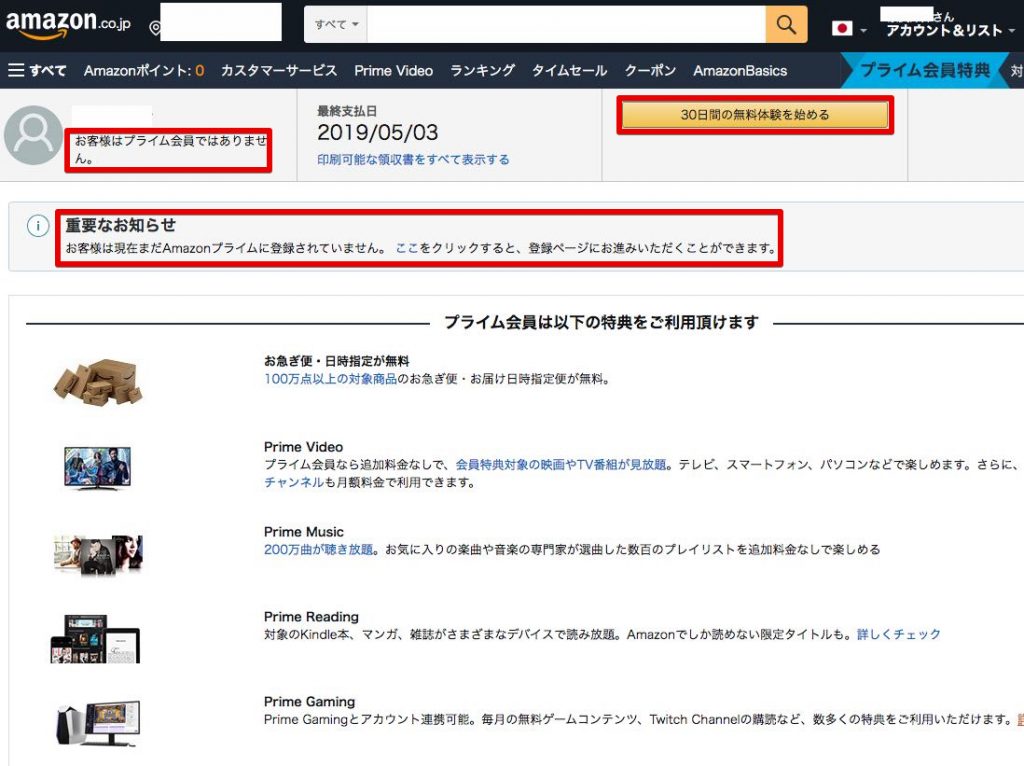The height and width of the screenshot is (766, 1024).
Task: Click the Japan flag language icon
Action: (x=840, y=27)
